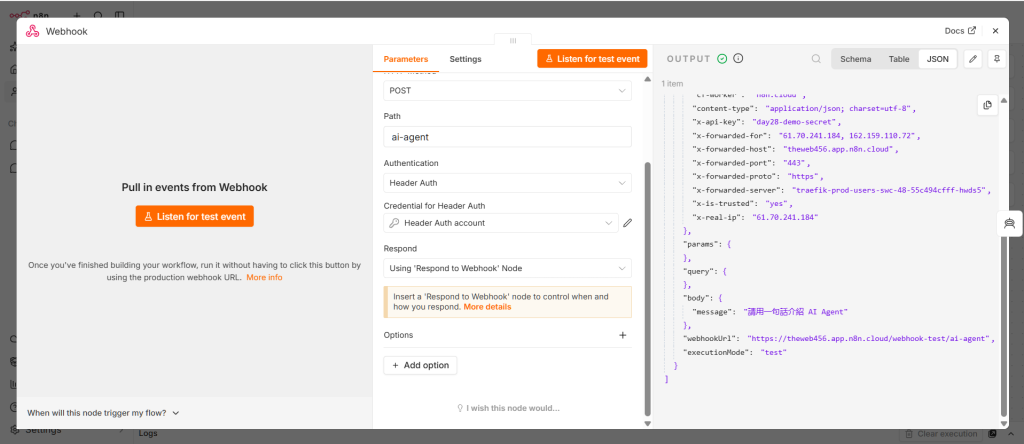
Task: Pin the output data with pin icon
Action: [x=997, y=59]
